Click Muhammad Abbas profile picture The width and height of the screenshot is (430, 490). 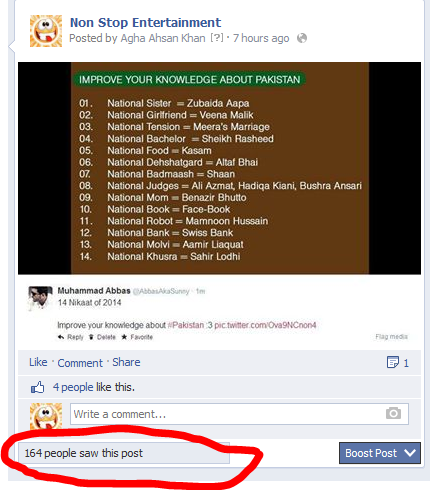pos(40,298)
